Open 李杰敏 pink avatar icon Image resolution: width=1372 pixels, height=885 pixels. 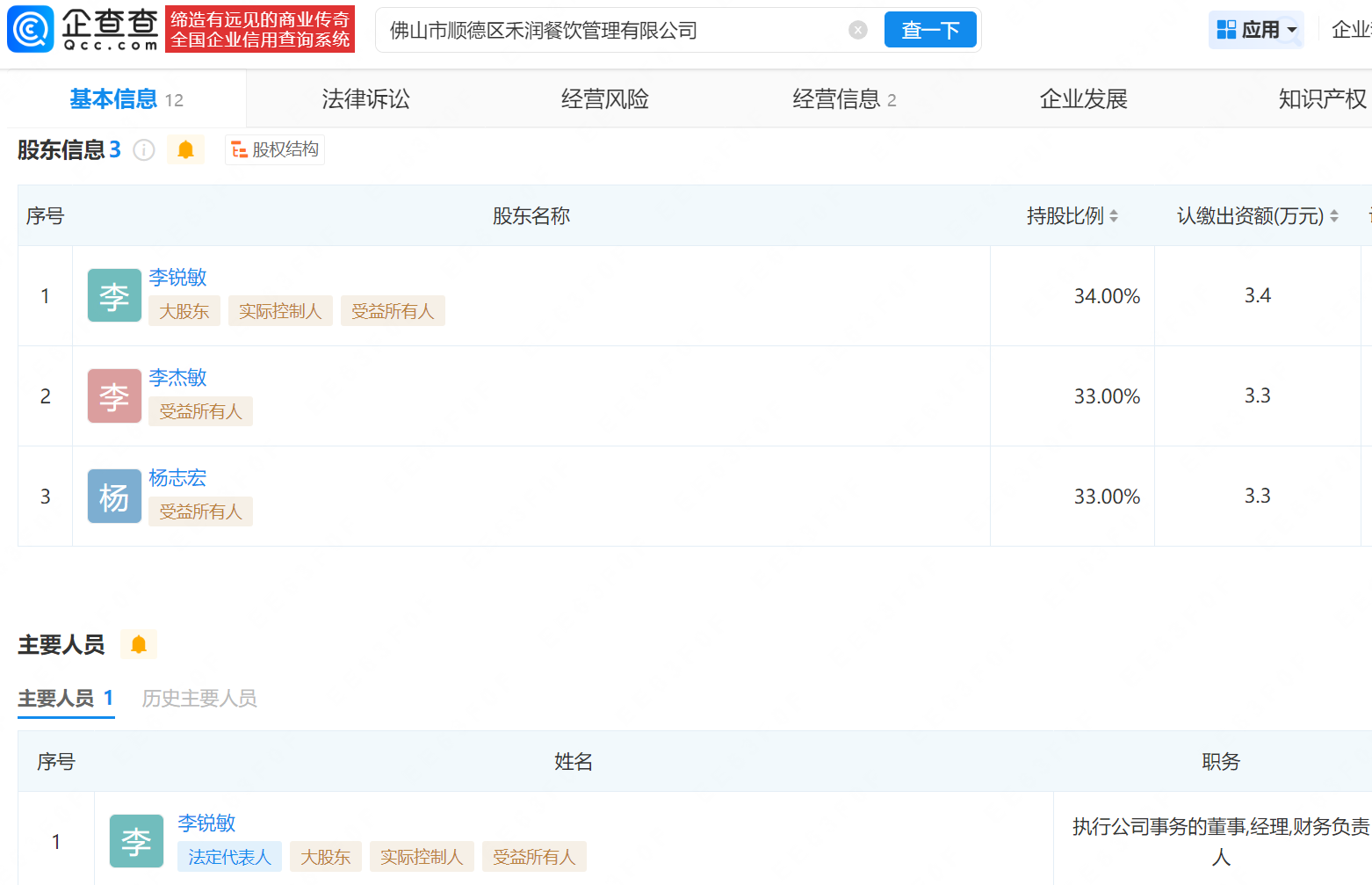[114, 395]
